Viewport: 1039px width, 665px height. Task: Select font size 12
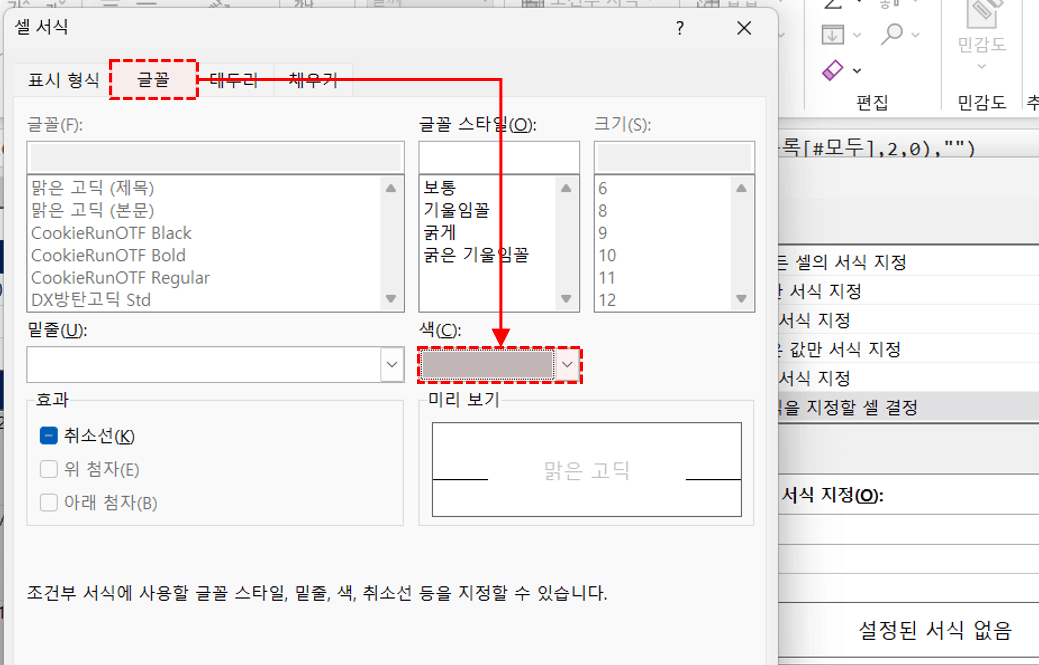[607, 300]
